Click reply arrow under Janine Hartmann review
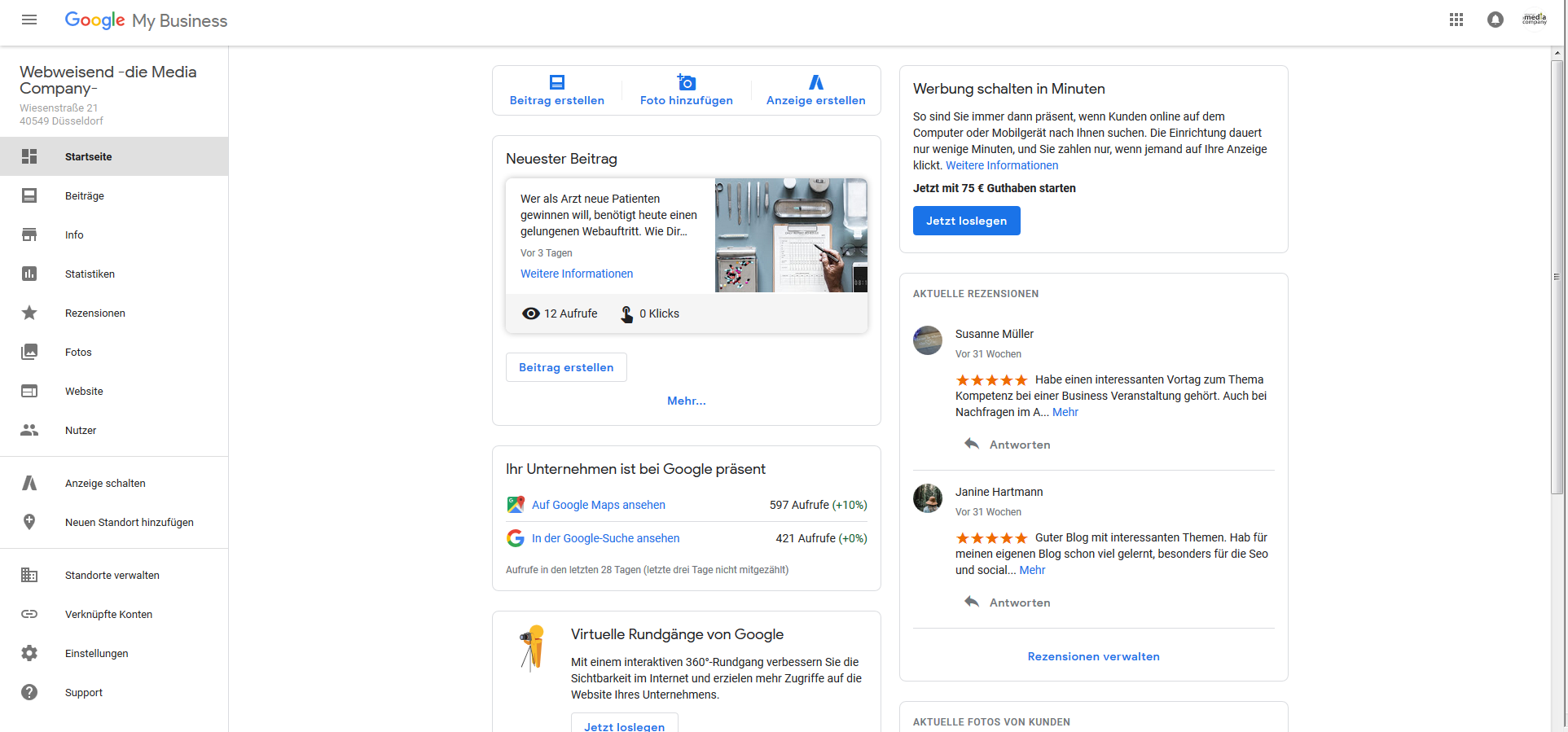 pos(972,602)
